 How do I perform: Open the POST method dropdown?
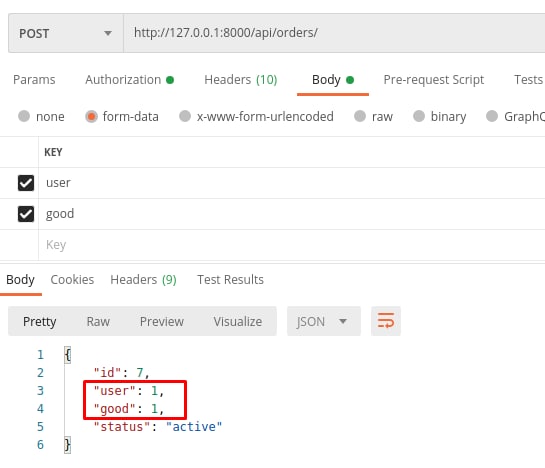point(66,33)
